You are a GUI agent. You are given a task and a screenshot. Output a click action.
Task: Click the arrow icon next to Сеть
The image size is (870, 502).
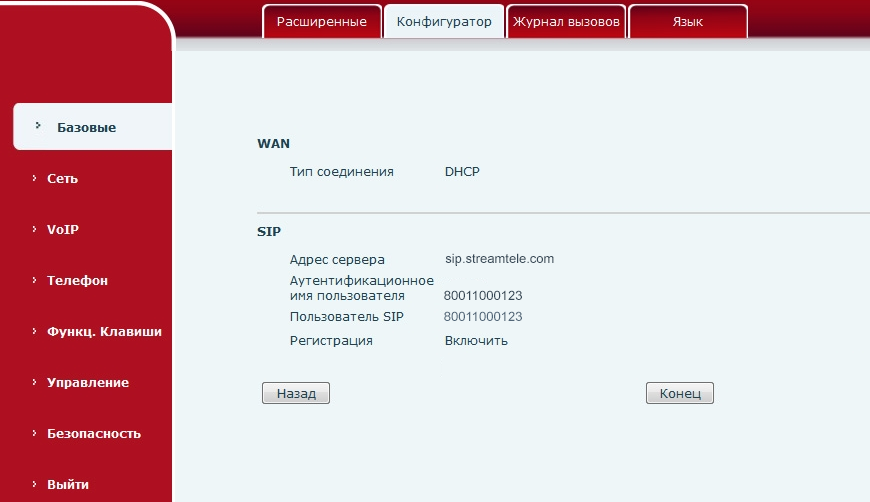tap(35, 178)
